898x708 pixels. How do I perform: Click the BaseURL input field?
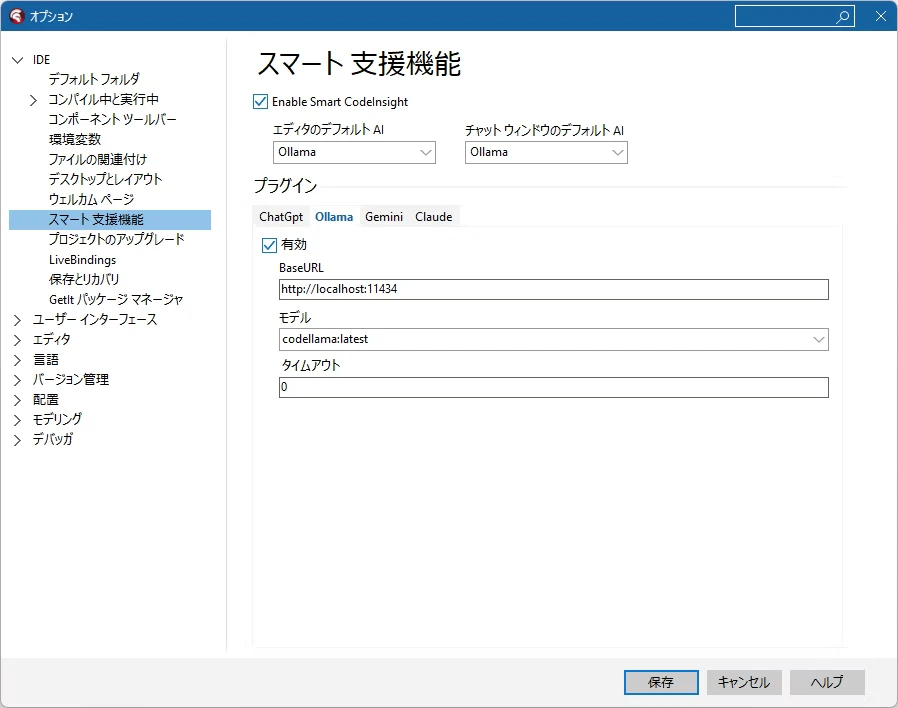click(x=553, y=289)
